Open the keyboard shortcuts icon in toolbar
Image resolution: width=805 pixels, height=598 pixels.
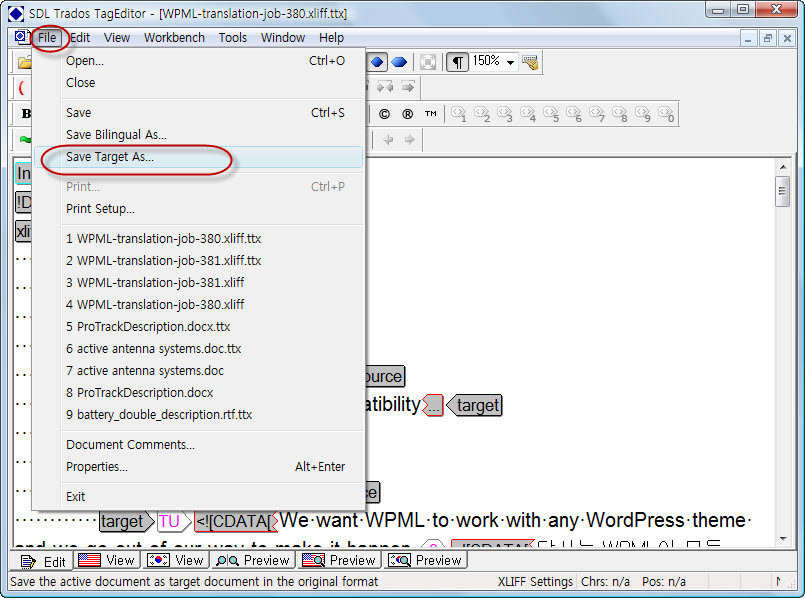coord(530,62)
